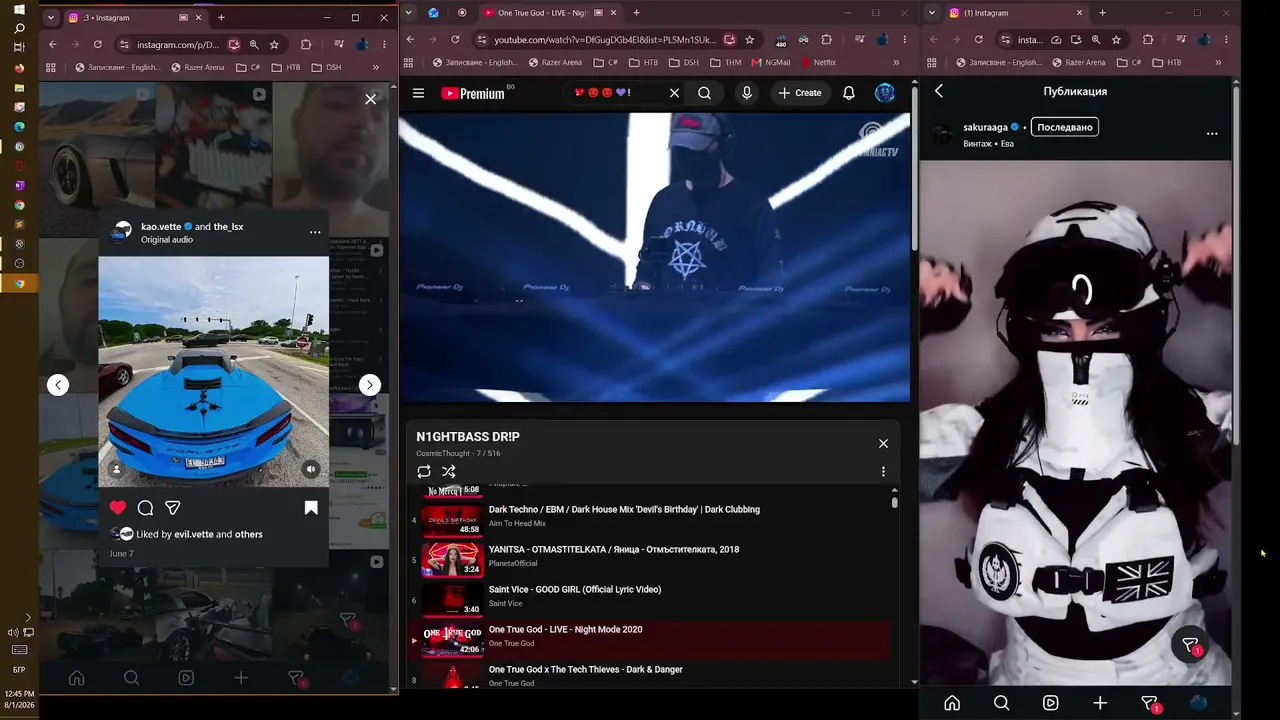1280x720 pixels.
Task: Close the Instagram post overlay
Action: [371, 99]
